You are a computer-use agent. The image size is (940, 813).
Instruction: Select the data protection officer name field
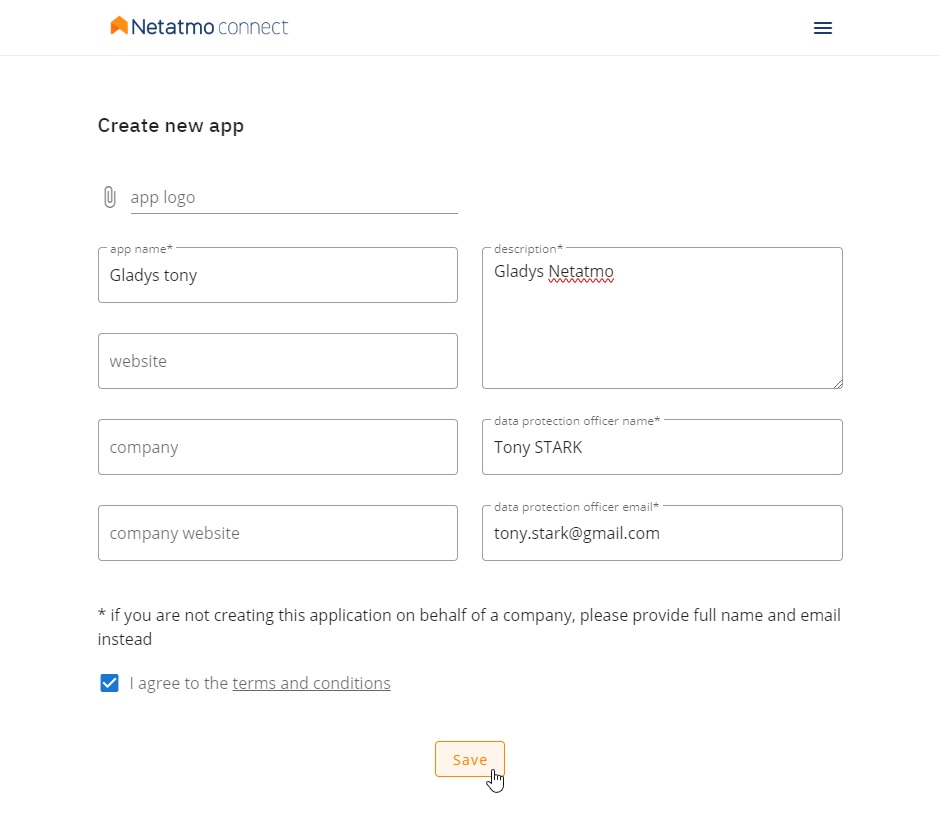pos(662,447)
